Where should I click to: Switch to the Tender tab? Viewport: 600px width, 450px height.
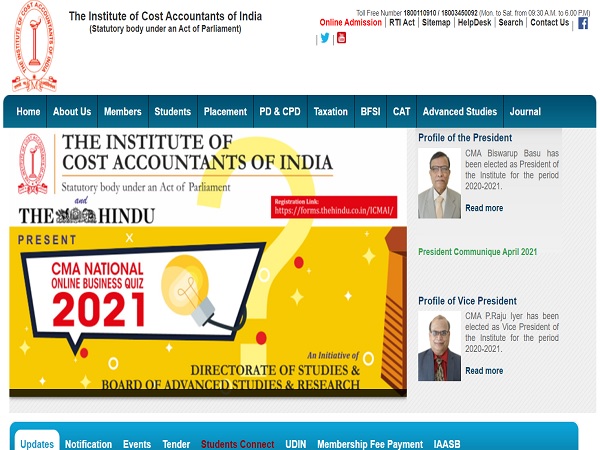coord(176,444)
